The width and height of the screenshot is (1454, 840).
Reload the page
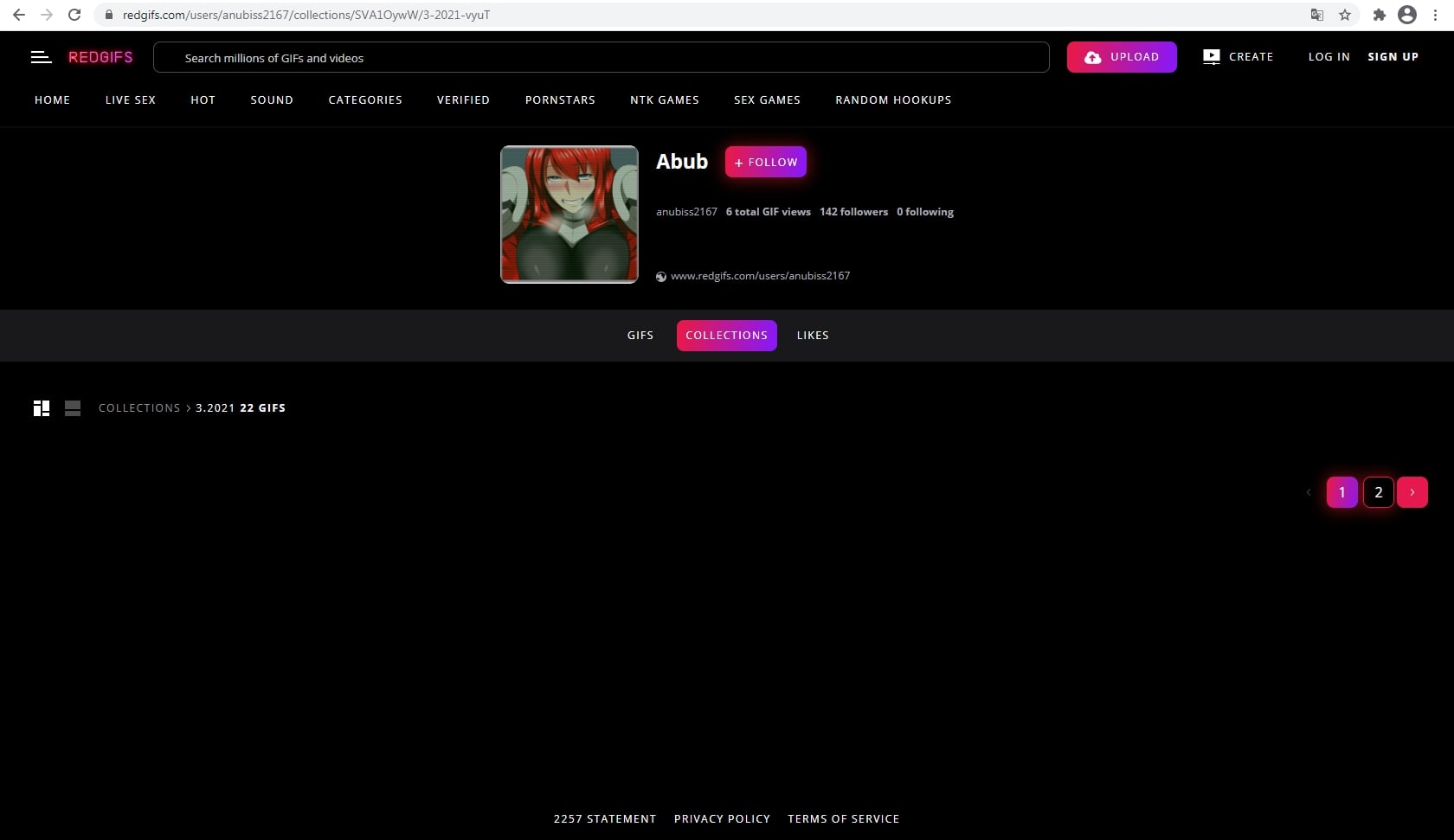(74, 15)
